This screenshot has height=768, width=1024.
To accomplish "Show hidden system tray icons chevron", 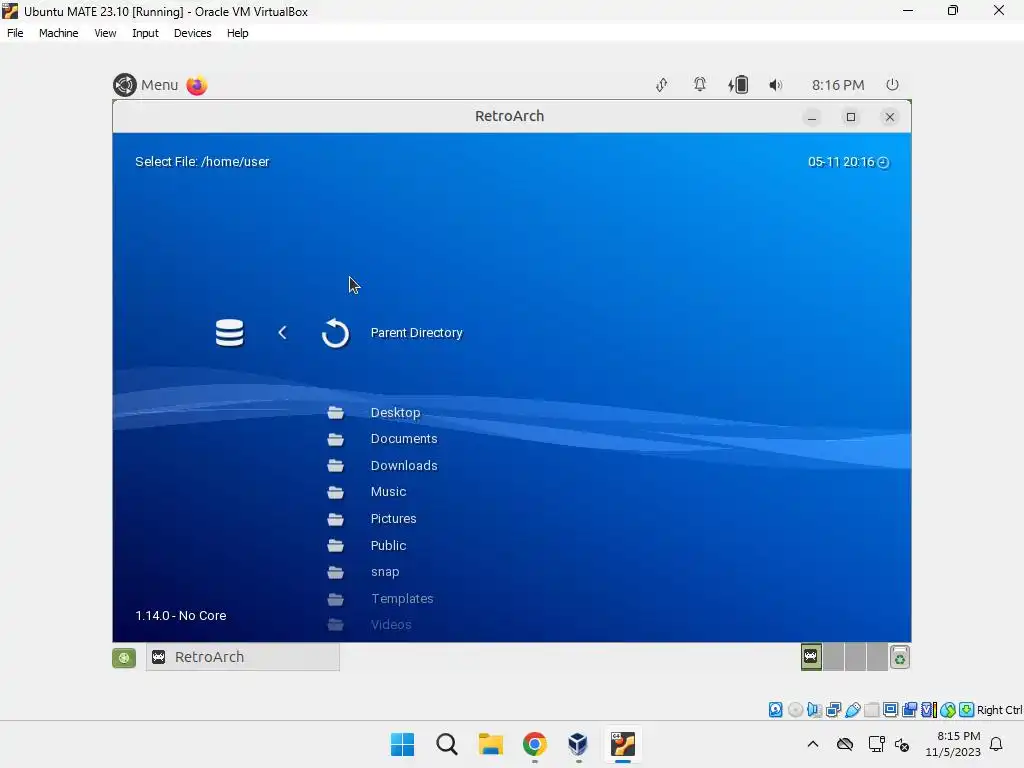I will pyautogui.click(x=812, y=744).
